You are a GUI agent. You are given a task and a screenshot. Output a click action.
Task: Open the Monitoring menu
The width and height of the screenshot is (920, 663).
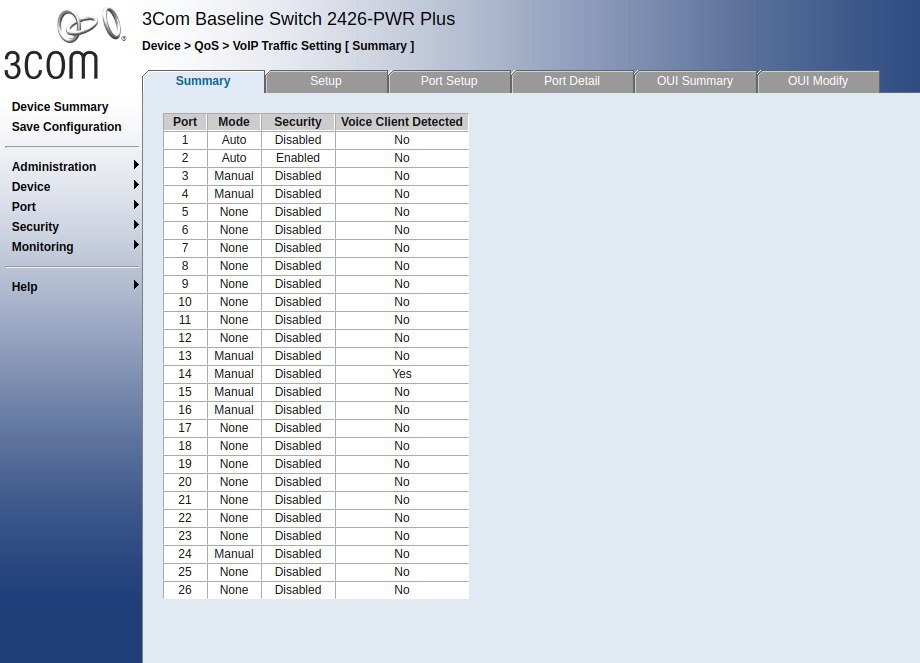[x=42, y=246]
